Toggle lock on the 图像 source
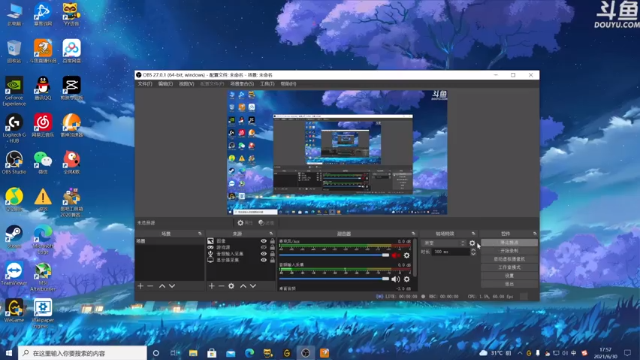This screenshot has width=640, height=360. click(272, 241)
